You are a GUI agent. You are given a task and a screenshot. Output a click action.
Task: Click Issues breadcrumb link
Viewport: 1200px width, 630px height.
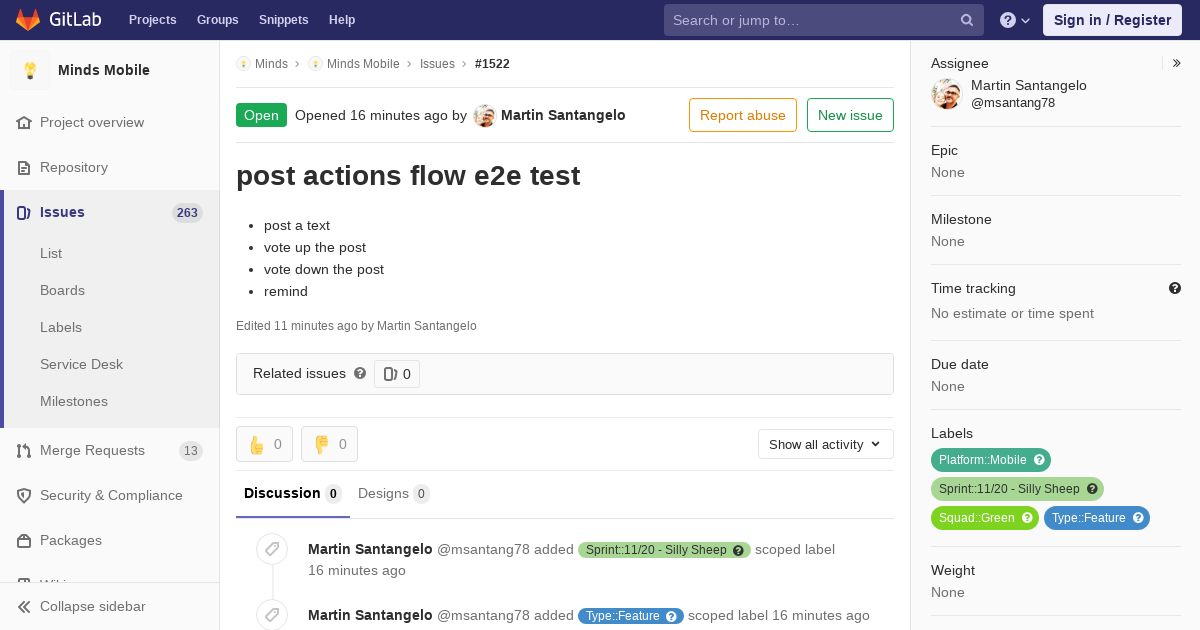point(437,64)
